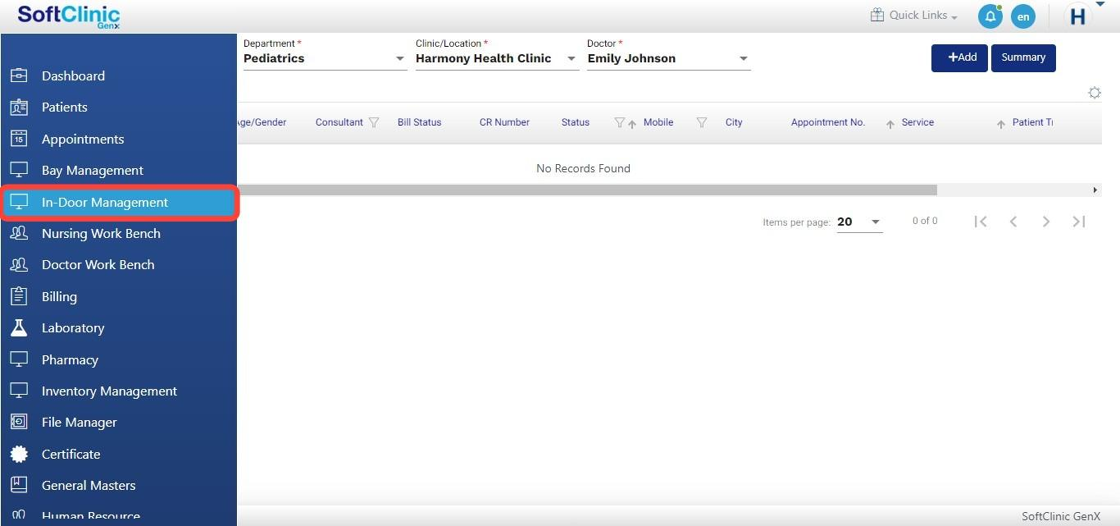
Task: Open the Department dropdown showing Pediatrics
Action: 324,59
